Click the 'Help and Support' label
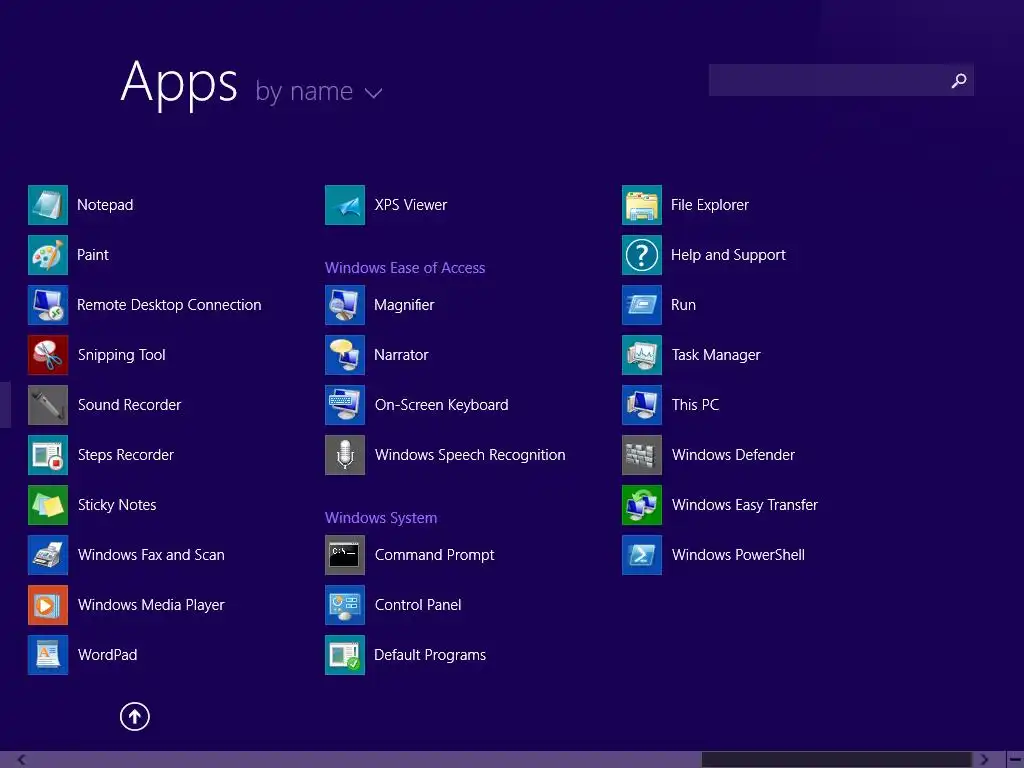Viewport: 1024px width, 768px height. [x=728, y=255]
